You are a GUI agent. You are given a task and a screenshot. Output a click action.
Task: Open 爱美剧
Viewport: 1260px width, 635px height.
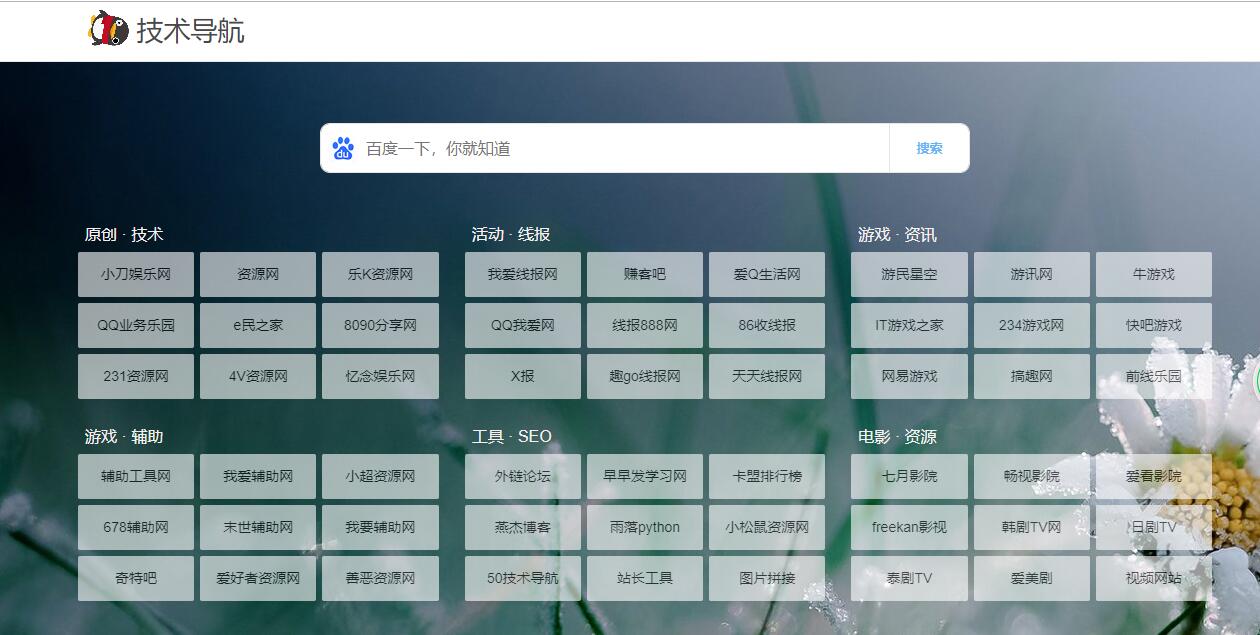pos(1031,578)
